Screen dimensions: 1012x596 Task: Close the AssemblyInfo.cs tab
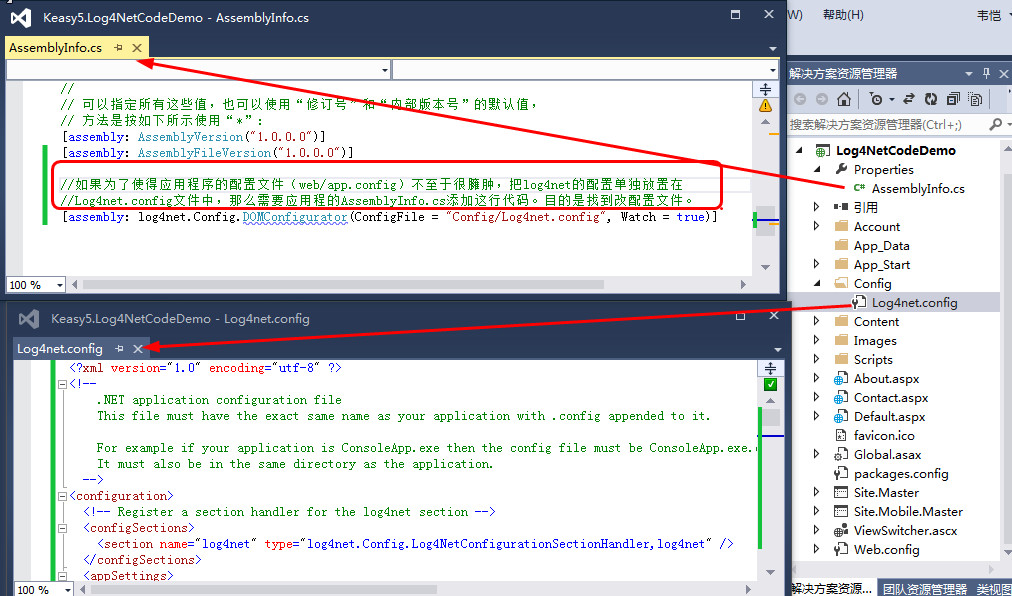(137, 48)
